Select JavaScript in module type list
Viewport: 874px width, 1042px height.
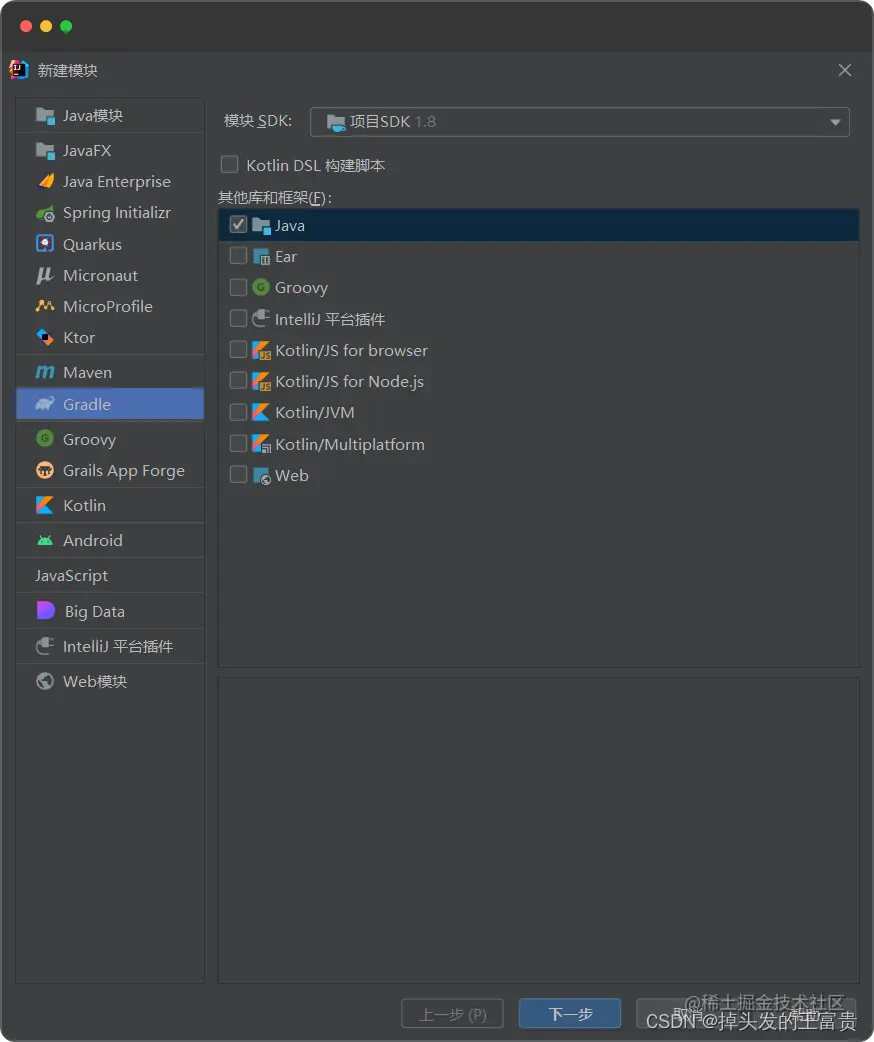pyautogui.click(x=71, y=575)
